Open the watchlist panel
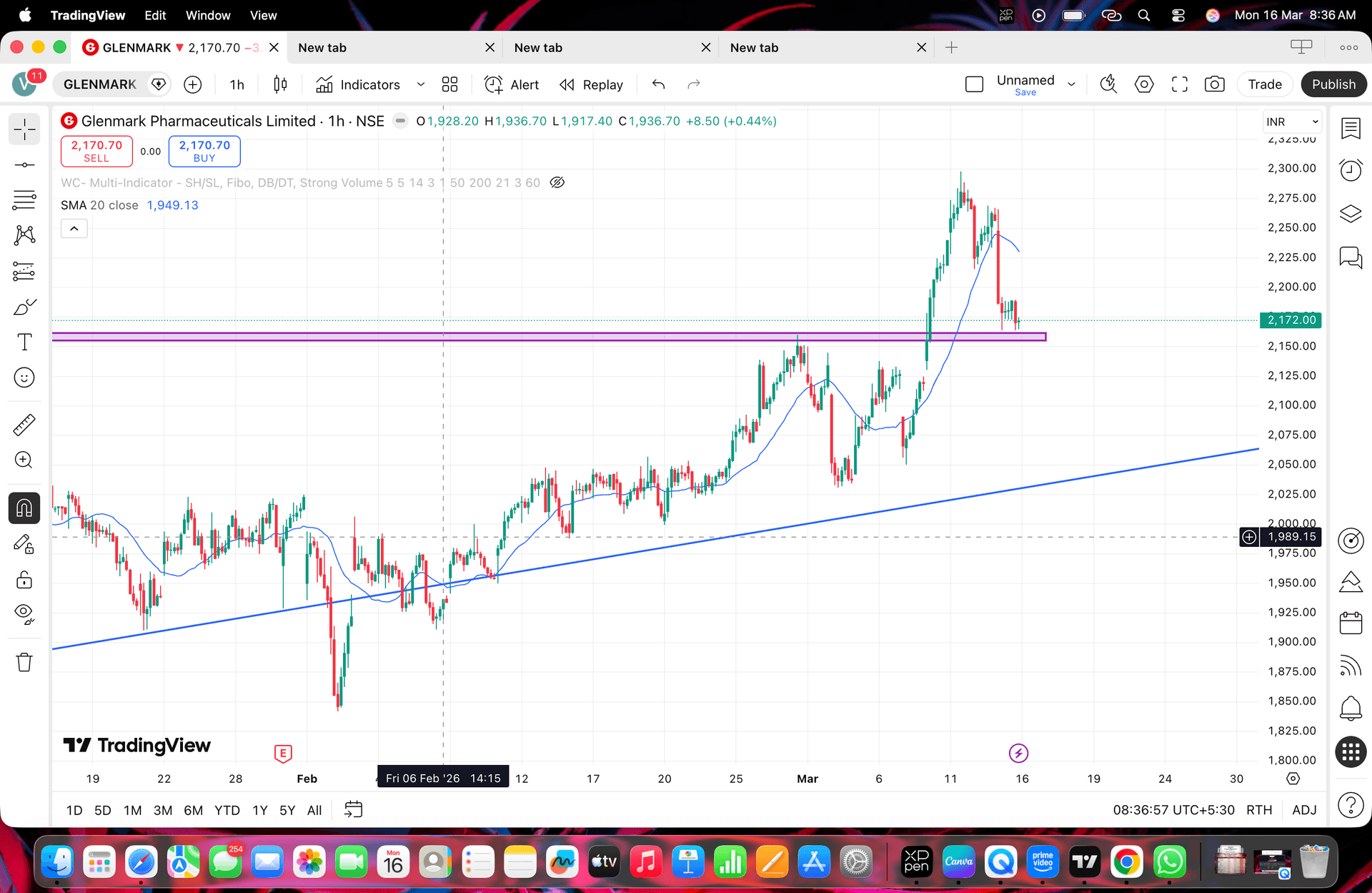Viewport: 1372px width, 893px height. [x=1351, y=129]
